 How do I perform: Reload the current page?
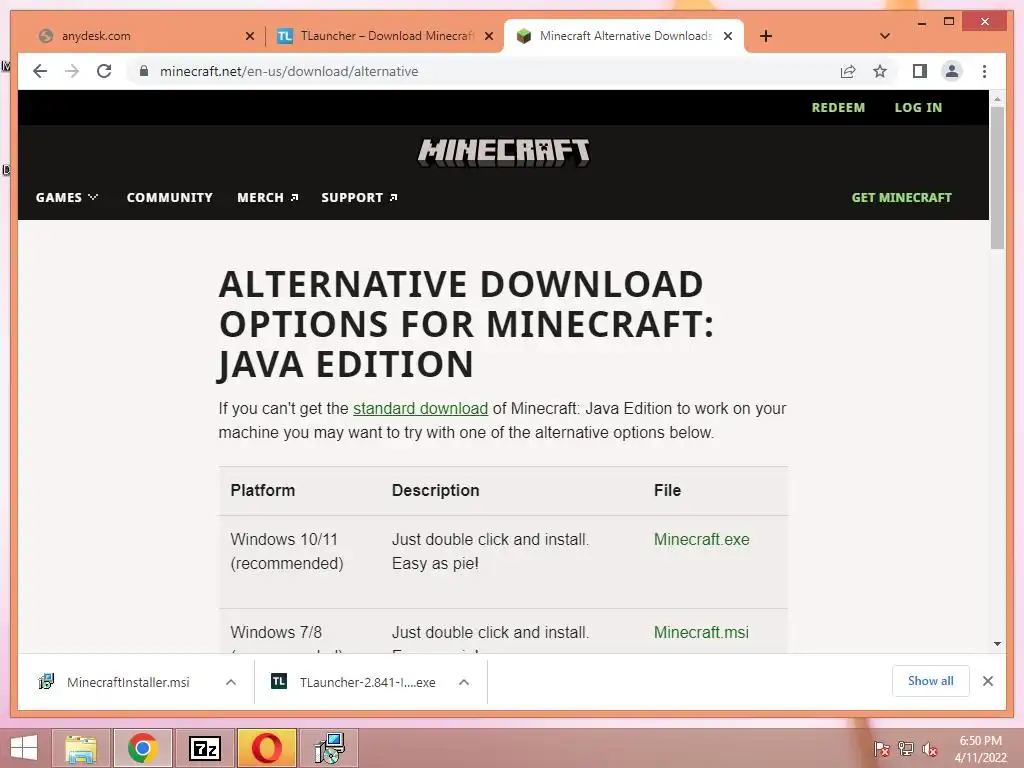pos(104,71)
